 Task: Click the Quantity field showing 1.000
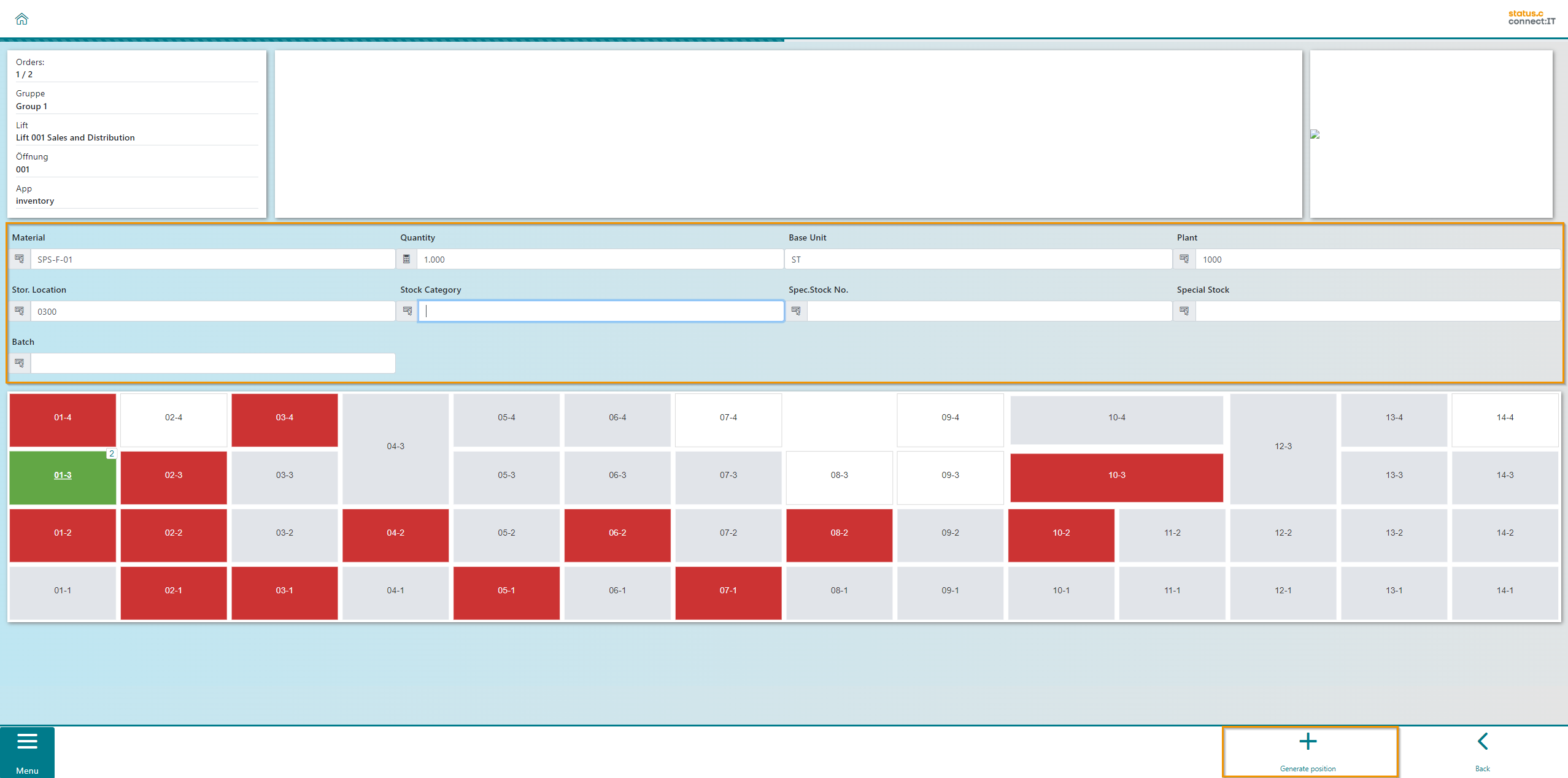coord(599,259)
